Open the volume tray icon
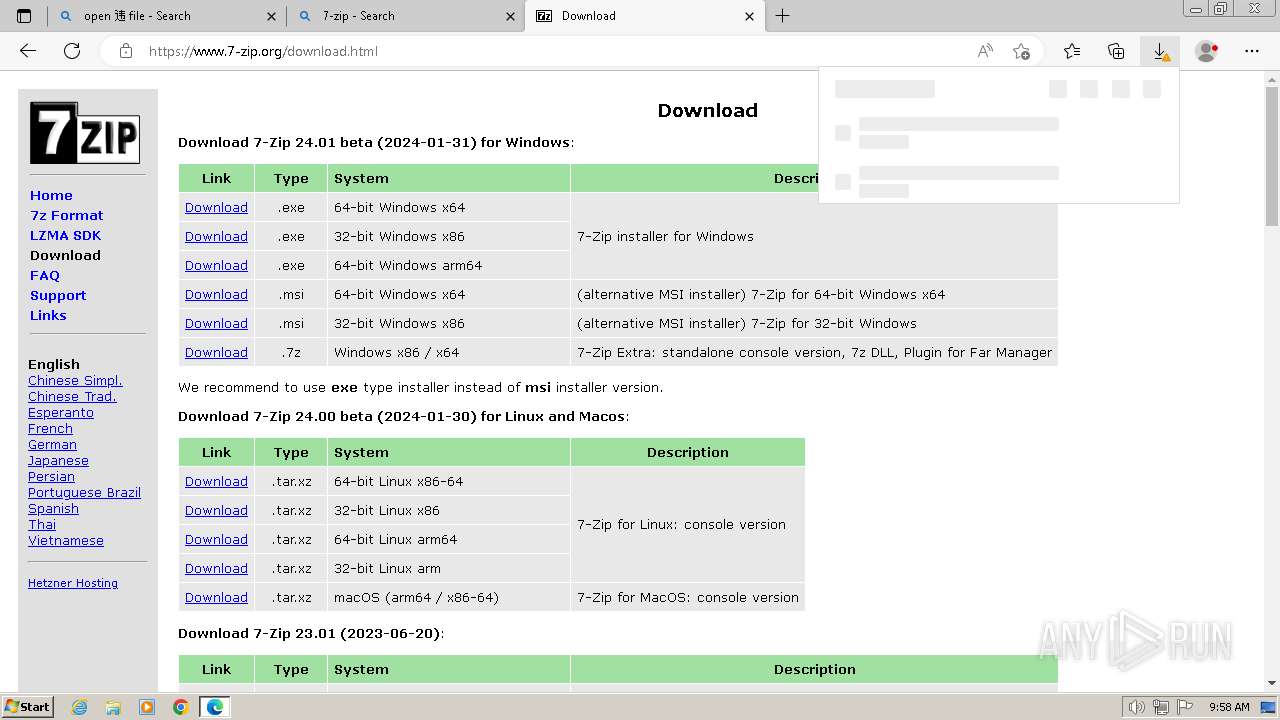 click(x=1136, y=707)
